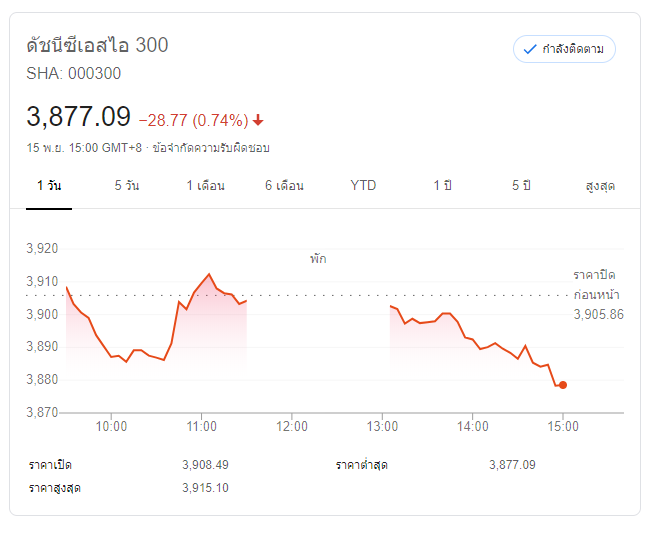This screenshot has height=533, width=654.
Task: Switch to the 1 ปี tab
Action: 442,186
